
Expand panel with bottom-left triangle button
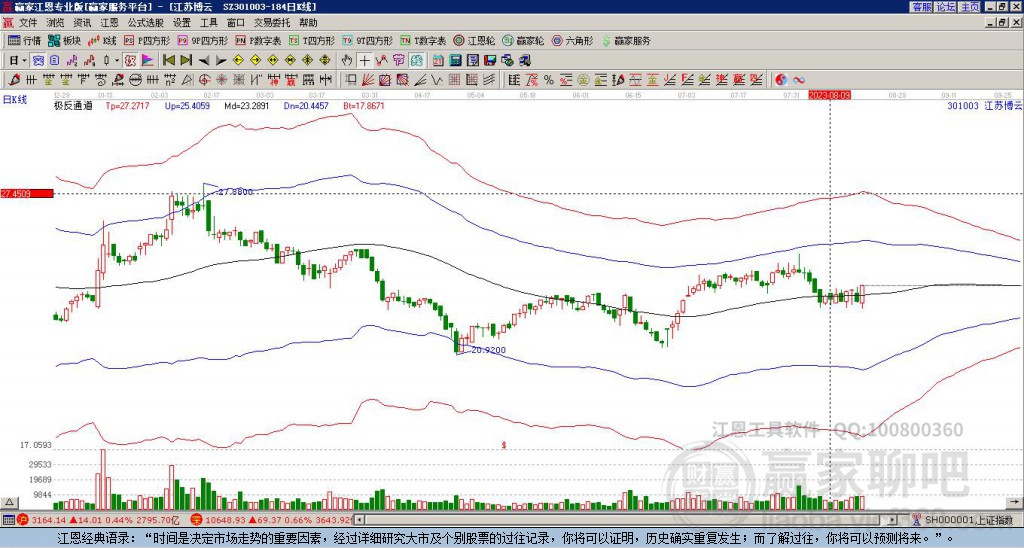[x=9, y=502]
